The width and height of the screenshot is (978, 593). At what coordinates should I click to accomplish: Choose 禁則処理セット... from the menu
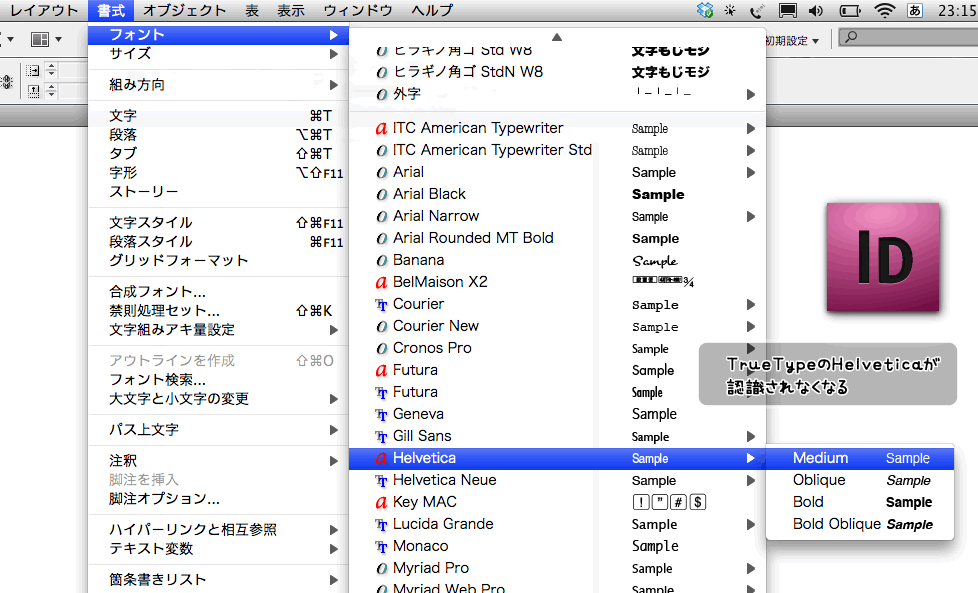(x=218, y=311)
